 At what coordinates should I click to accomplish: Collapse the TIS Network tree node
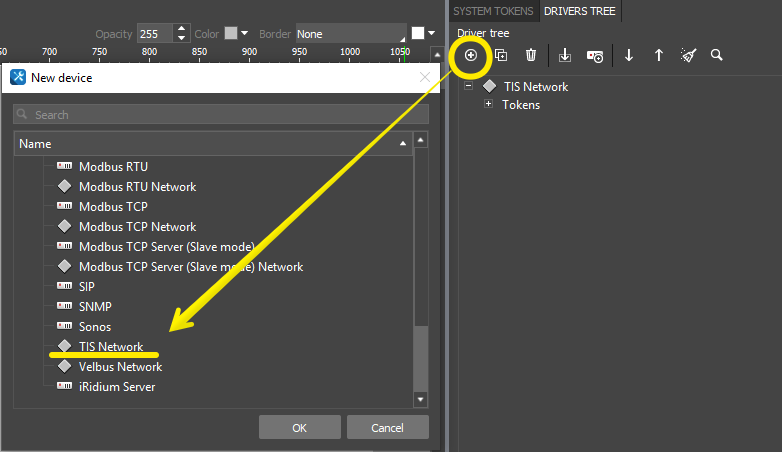[469, 86]
